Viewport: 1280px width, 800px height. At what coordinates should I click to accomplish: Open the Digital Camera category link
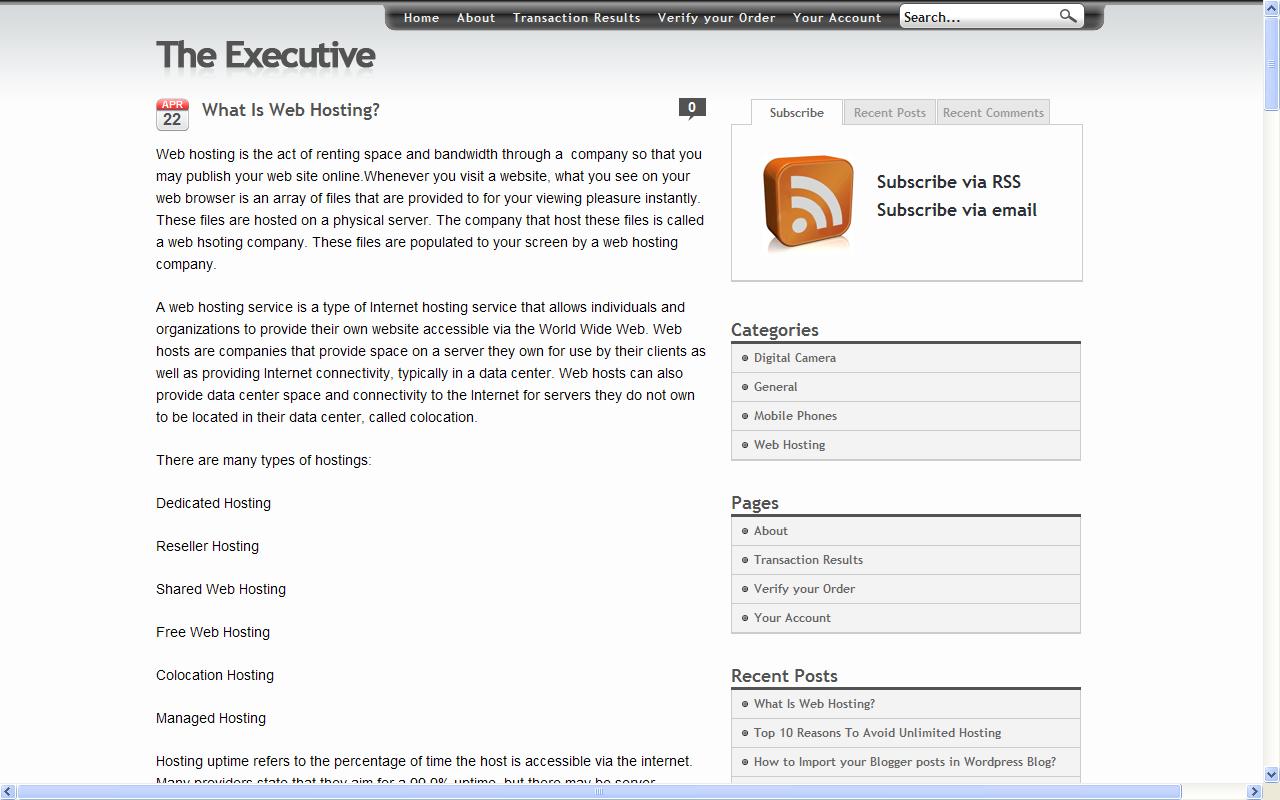(794, 358)
